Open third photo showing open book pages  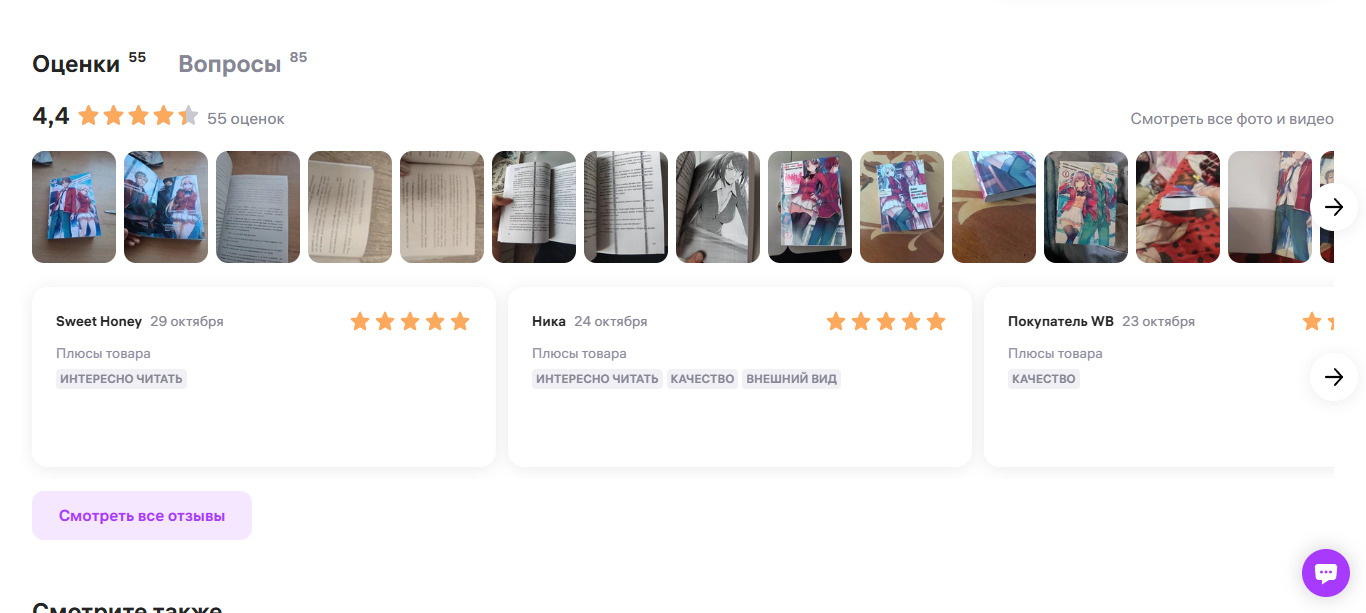pyautogui.click(x=258, y=207)
